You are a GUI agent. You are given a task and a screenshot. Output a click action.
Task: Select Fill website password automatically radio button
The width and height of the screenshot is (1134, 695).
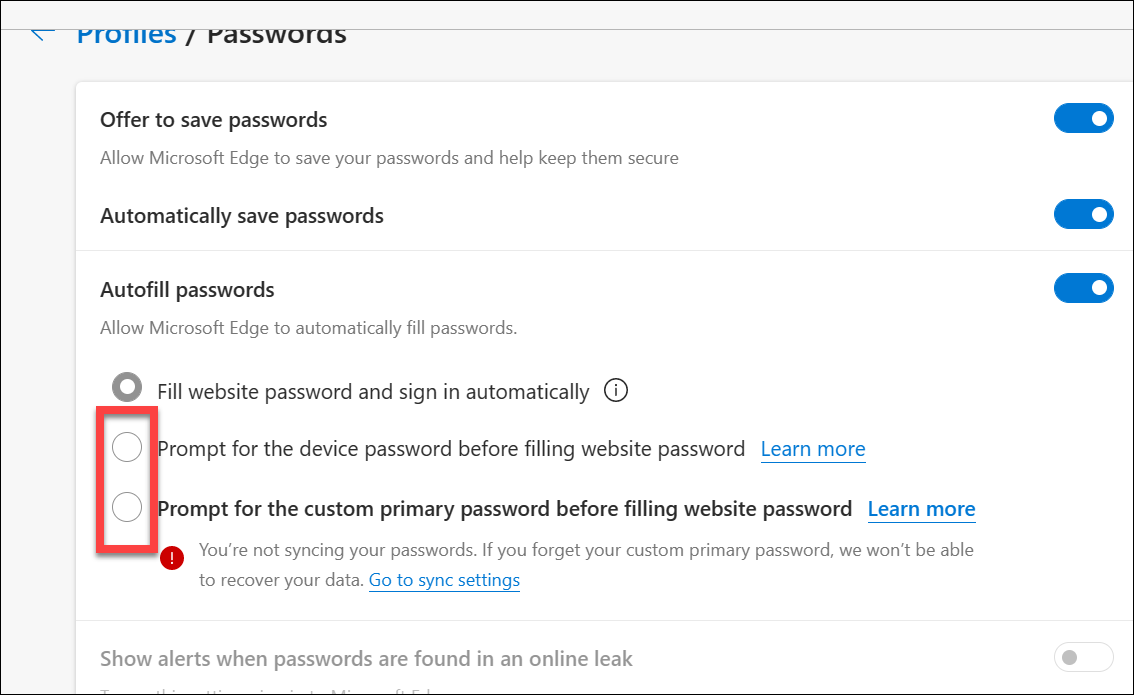pyautogui.click(x=127, y=387)
